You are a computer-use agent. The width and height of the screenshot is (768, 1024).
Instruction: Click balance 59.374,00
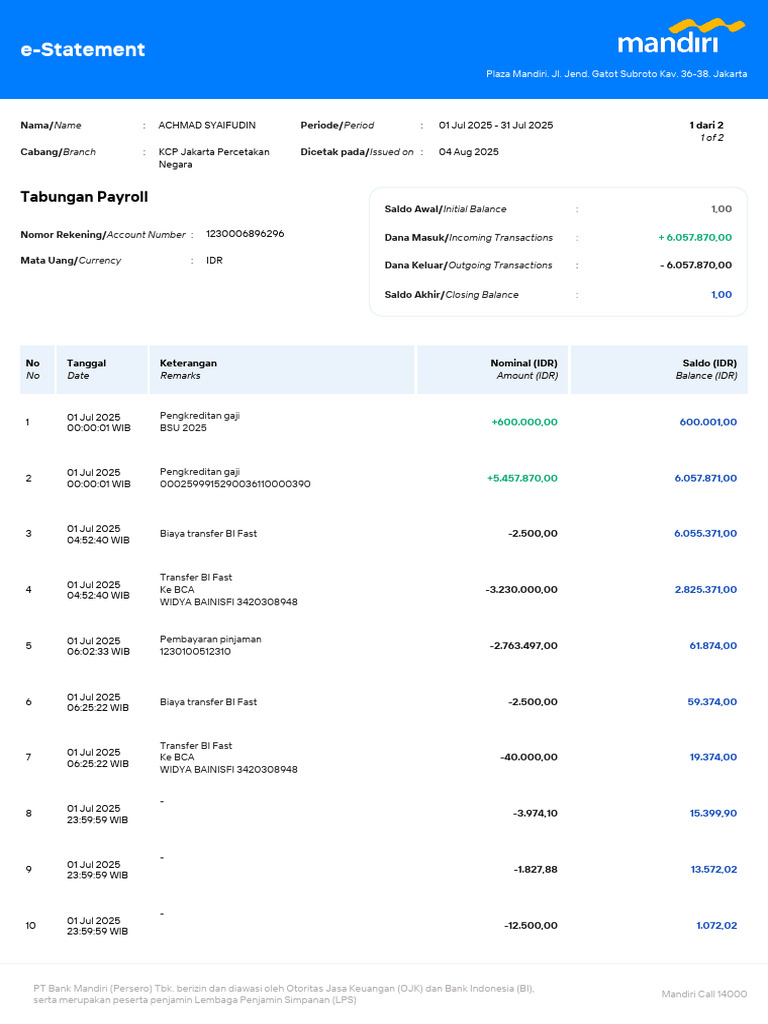pyautogui.click(x=712, y=702)
